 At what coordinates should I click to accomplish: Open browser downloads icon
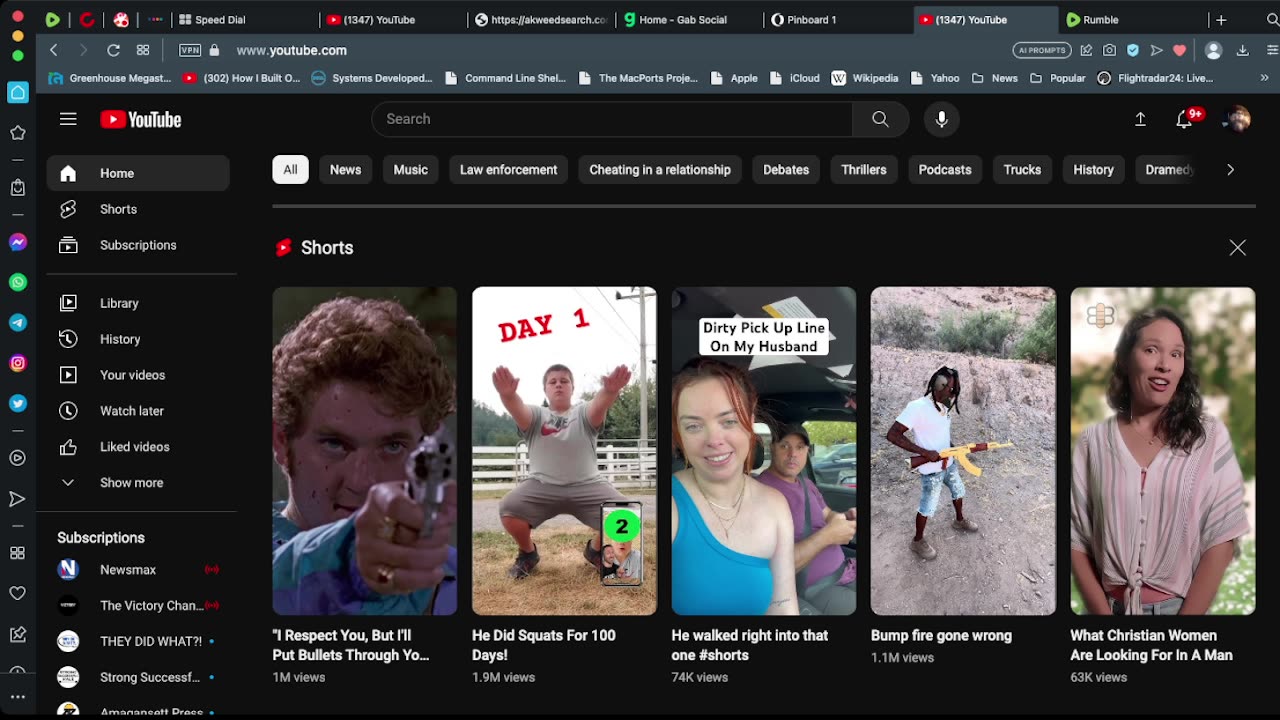1243,50
